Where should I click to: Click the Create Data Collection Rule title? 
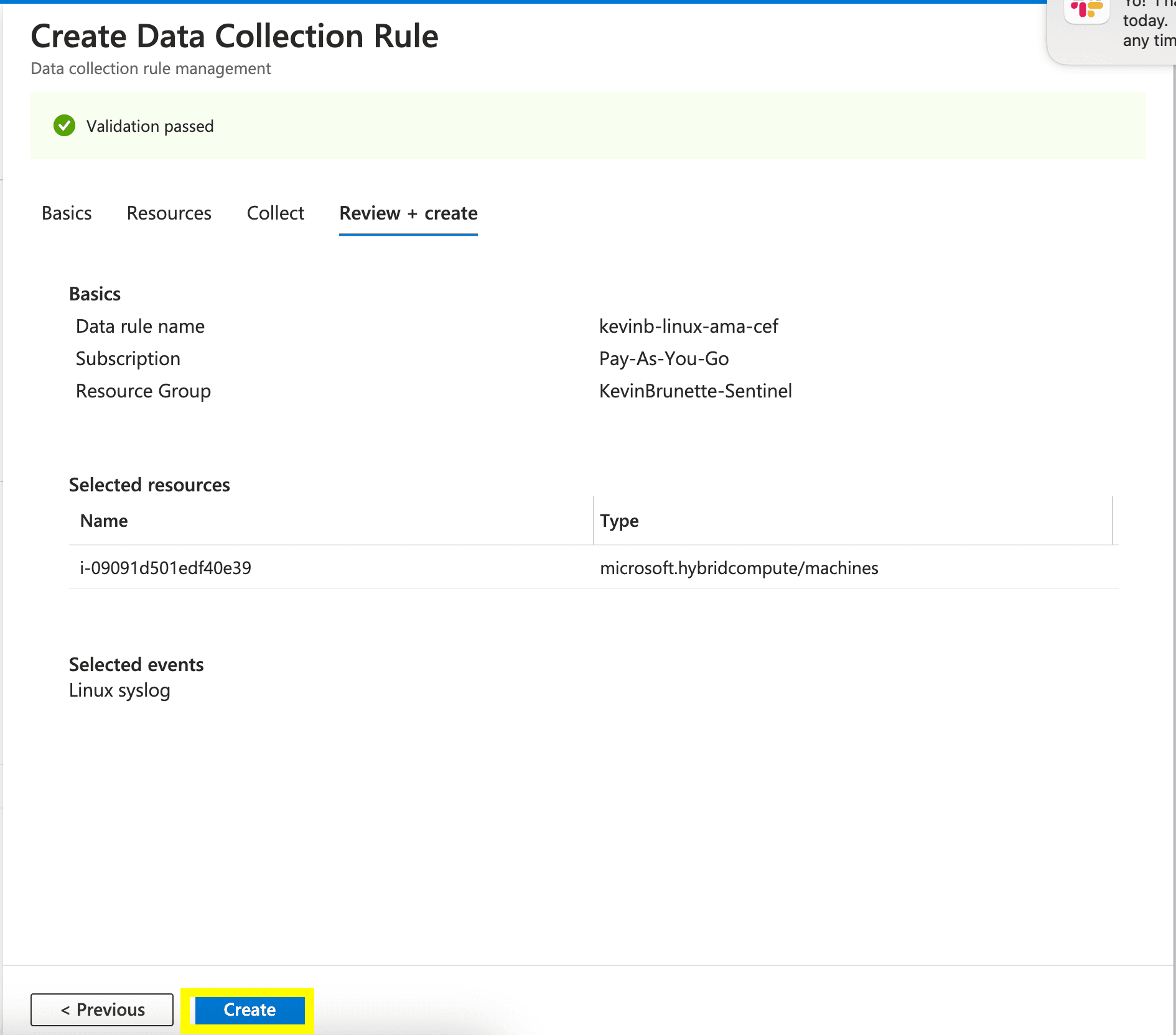coord(234,36)
